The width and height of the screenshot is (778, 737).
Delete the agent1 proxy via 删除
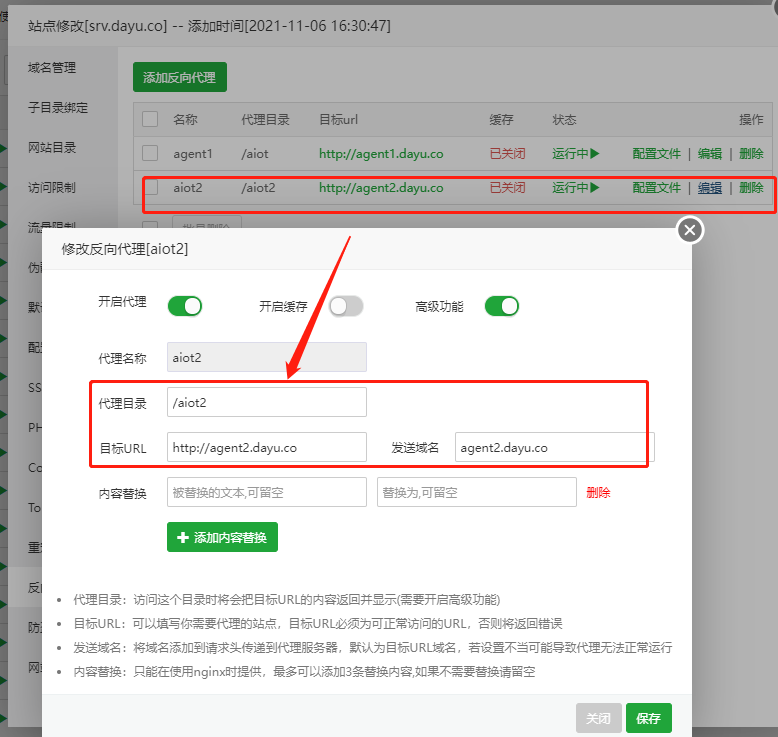tap(751, 154)
